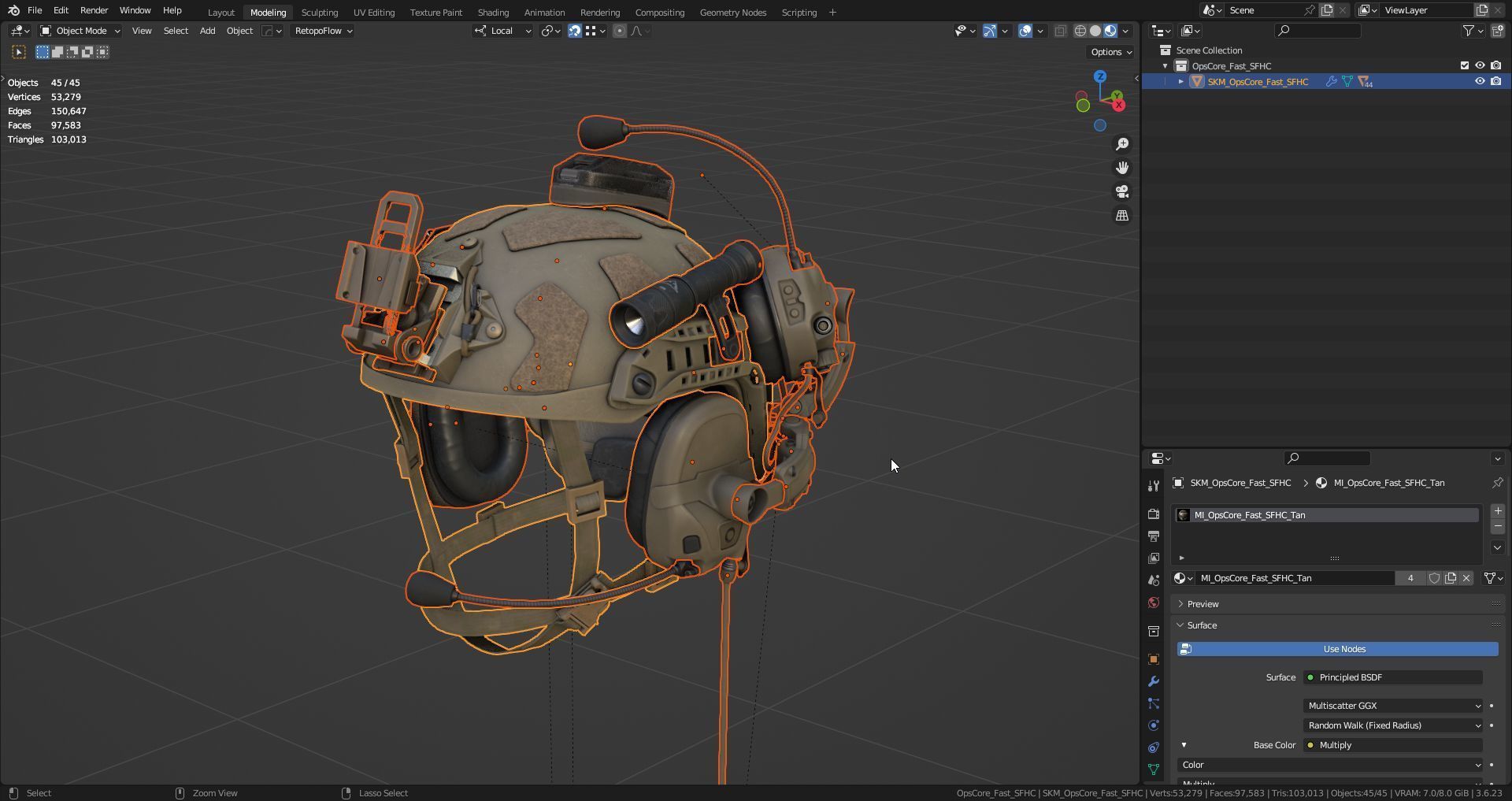Switch to the Geometry Nodes workspace tab

click(x=732, y=13)
